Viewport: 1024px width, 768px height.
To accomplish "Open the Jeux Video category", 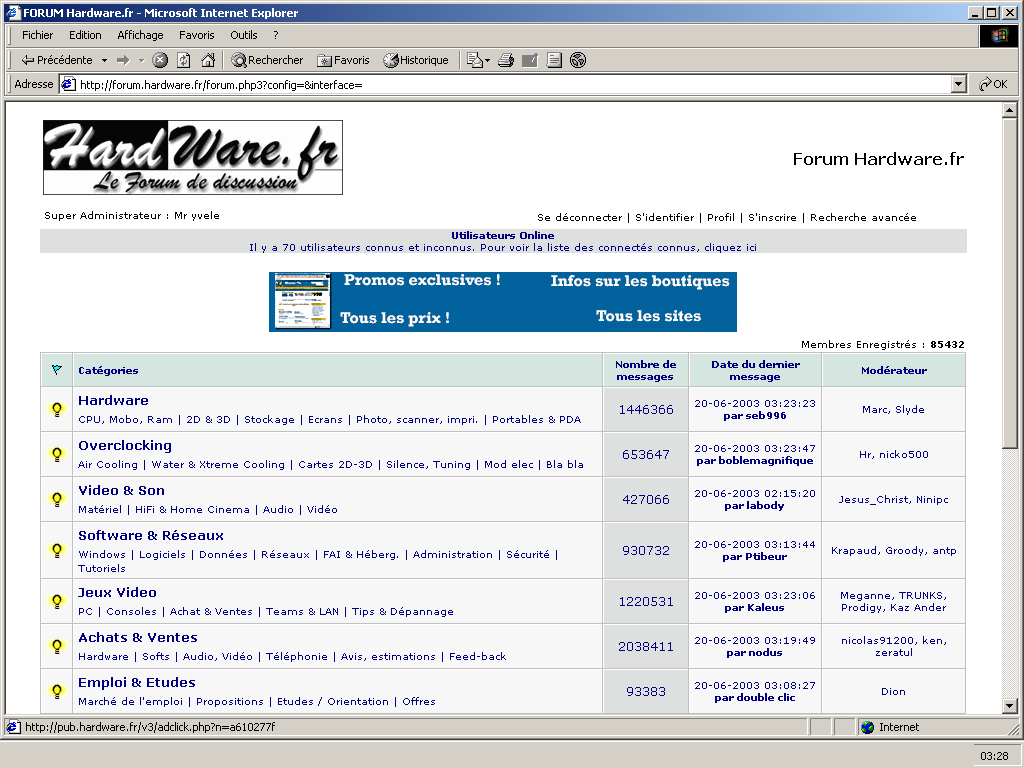I will [x=117, y=592].
